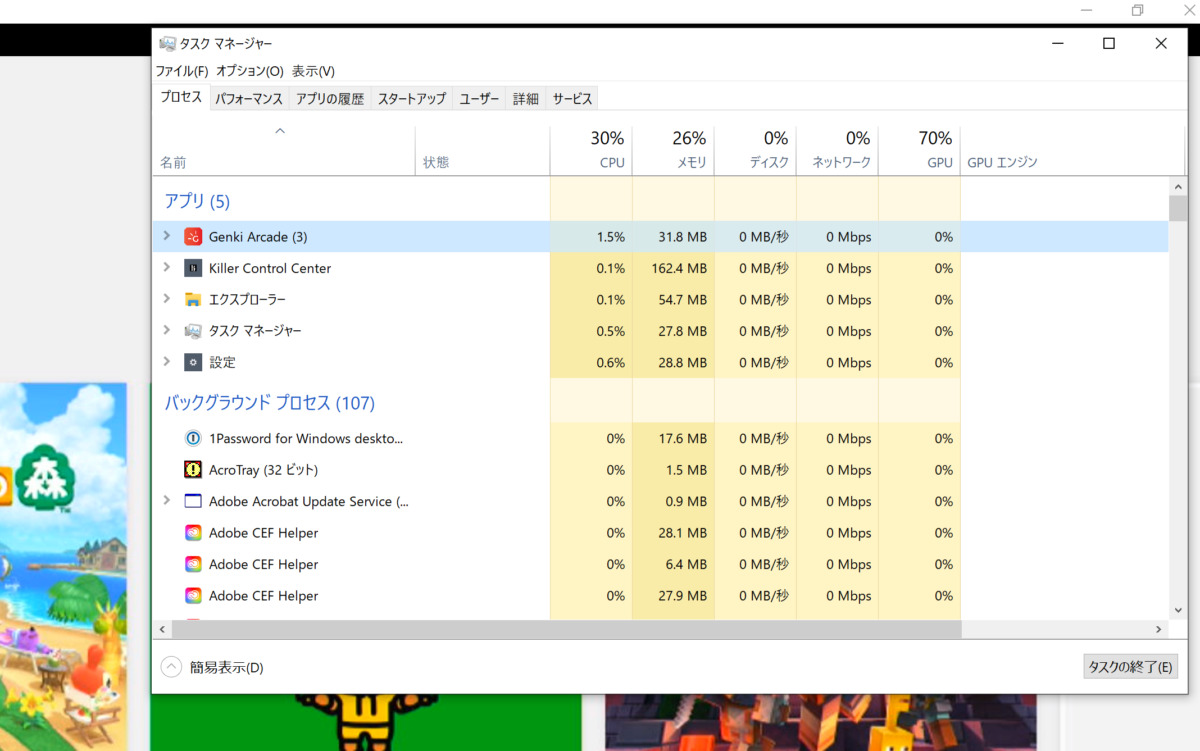Click icon of Adobe CEF Helper using 28.1 MB

coord(193,532)
